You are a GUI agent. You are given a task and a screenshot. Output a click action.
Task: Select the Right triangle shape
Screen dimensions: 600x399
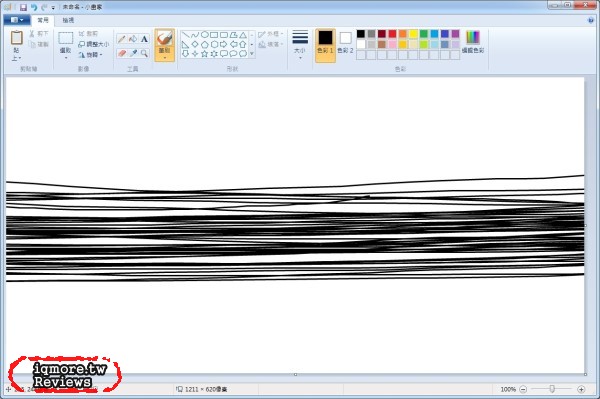[x=186, y=44]
